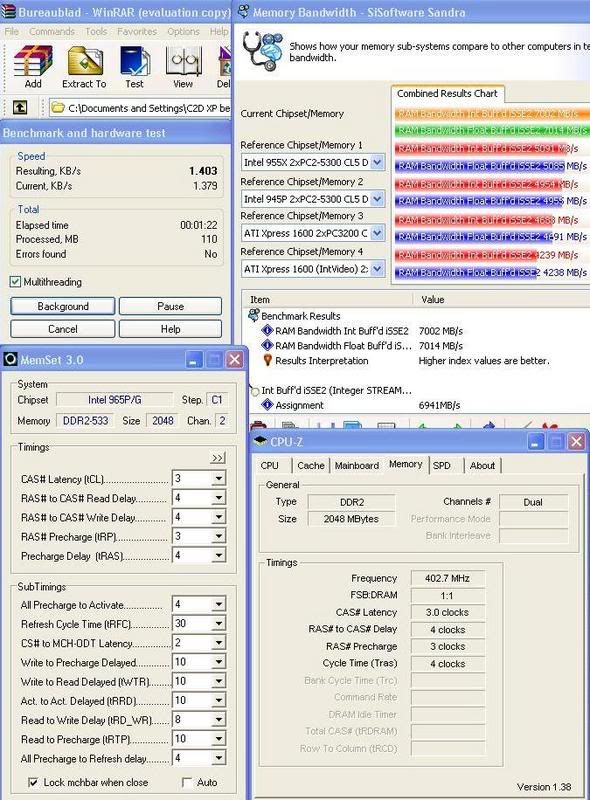Click the View file icon
Image resolution: width=590 pixels, height=800 pixels.
(183, 61)
